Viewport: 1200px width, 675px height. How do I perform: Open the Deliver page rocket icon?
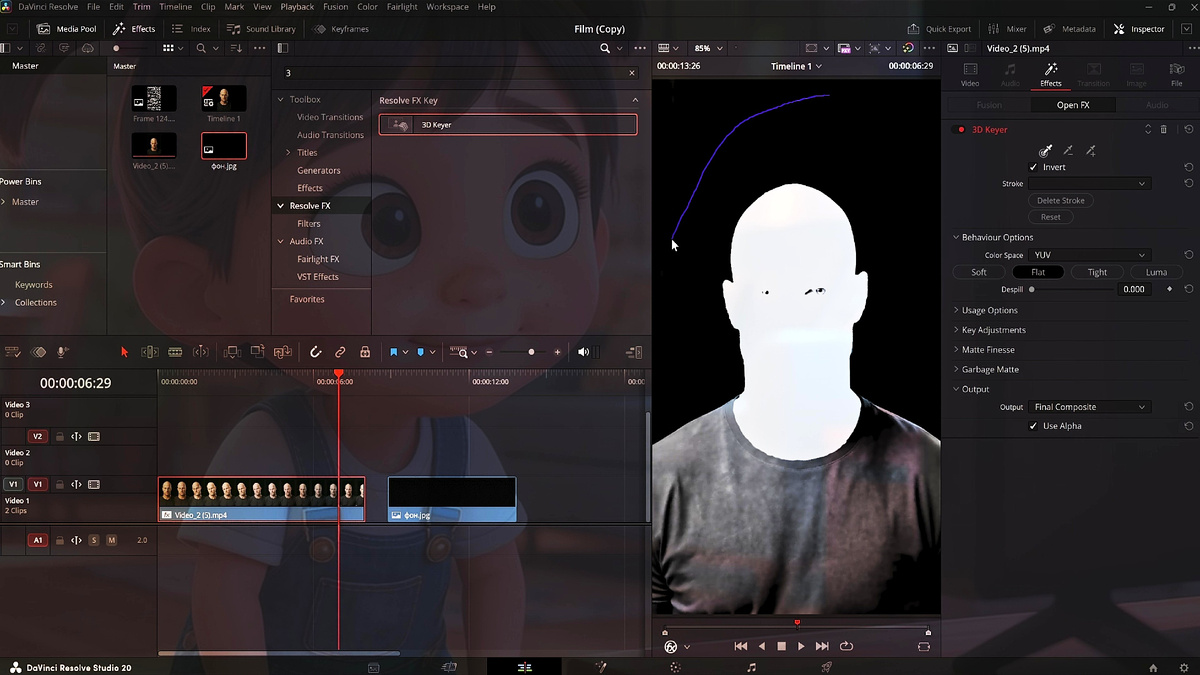826,667
